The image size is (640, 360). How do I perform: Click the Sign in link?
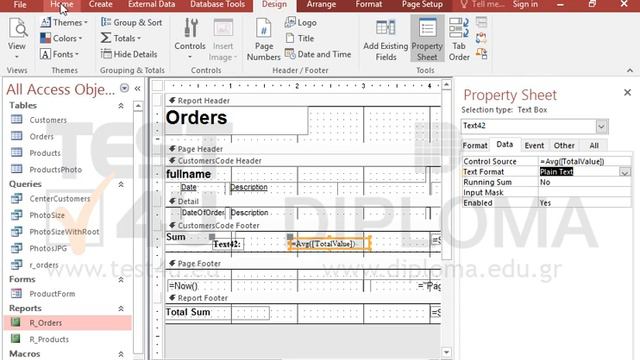coord(525,4)
